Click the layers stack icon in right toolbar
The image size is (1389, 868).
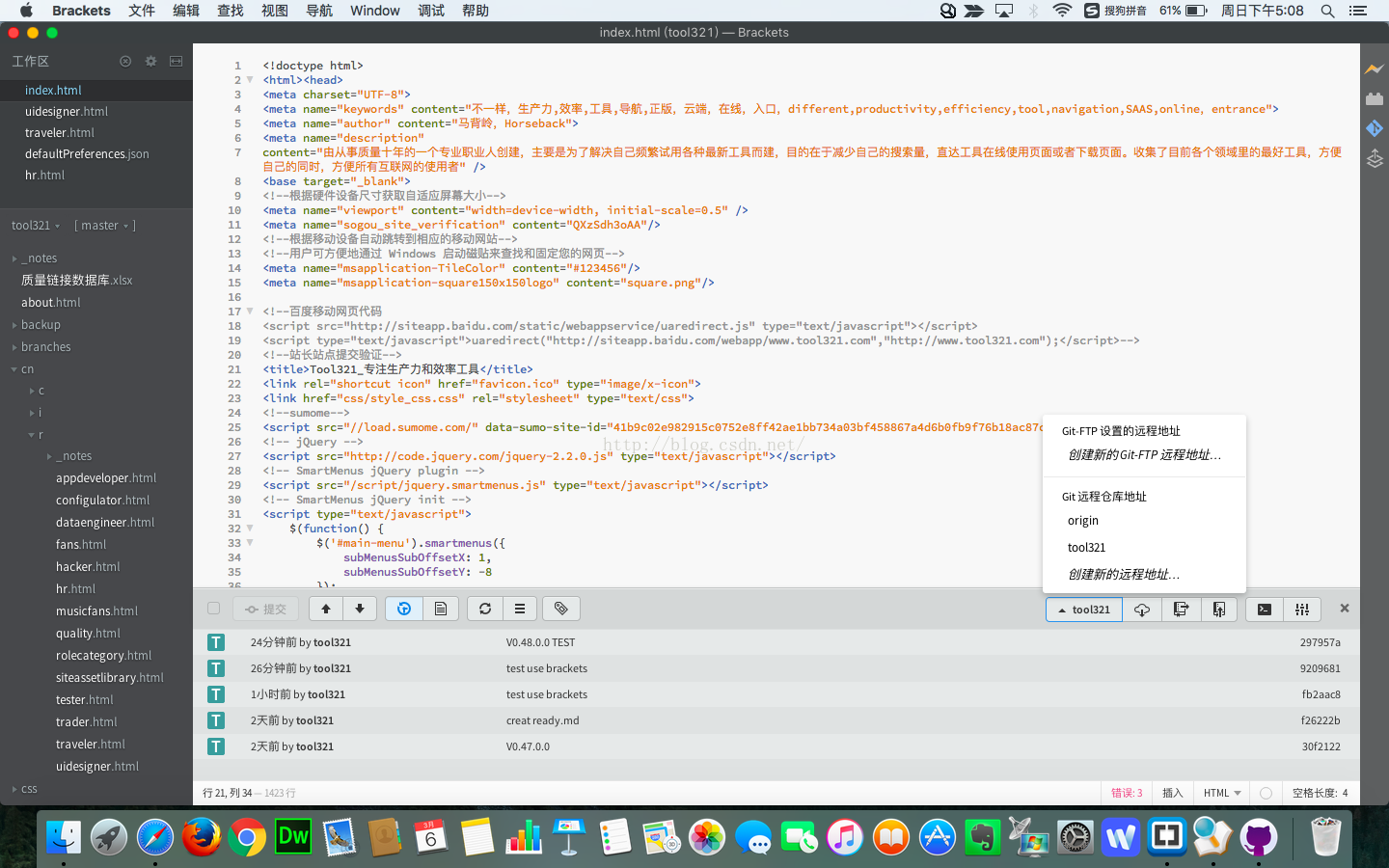point(1375,158)
